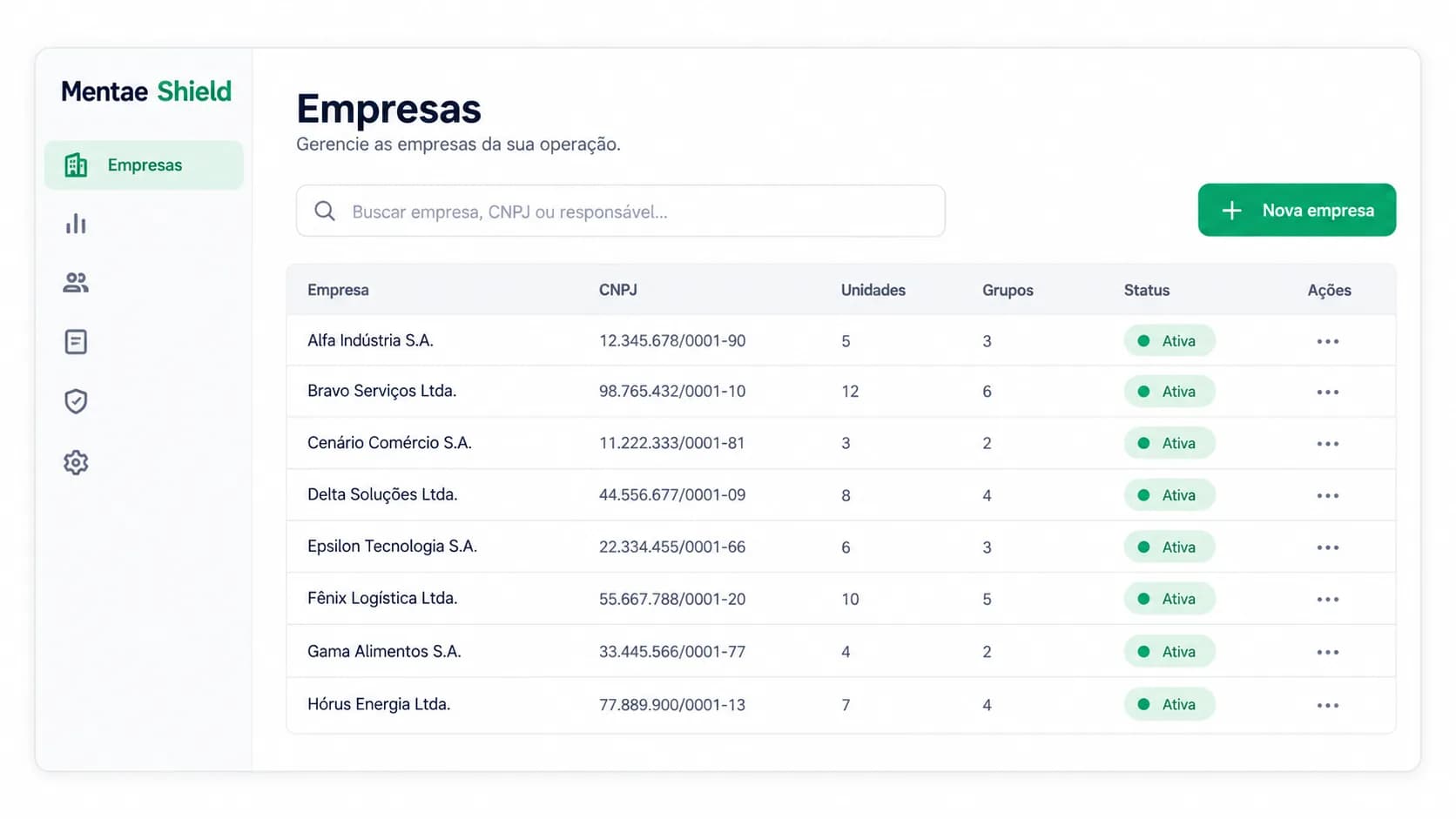Open actions menu for Delta Soluções Ltda.
The height and width of the screenshot is (819, 1456).
tap(1328, 495)
